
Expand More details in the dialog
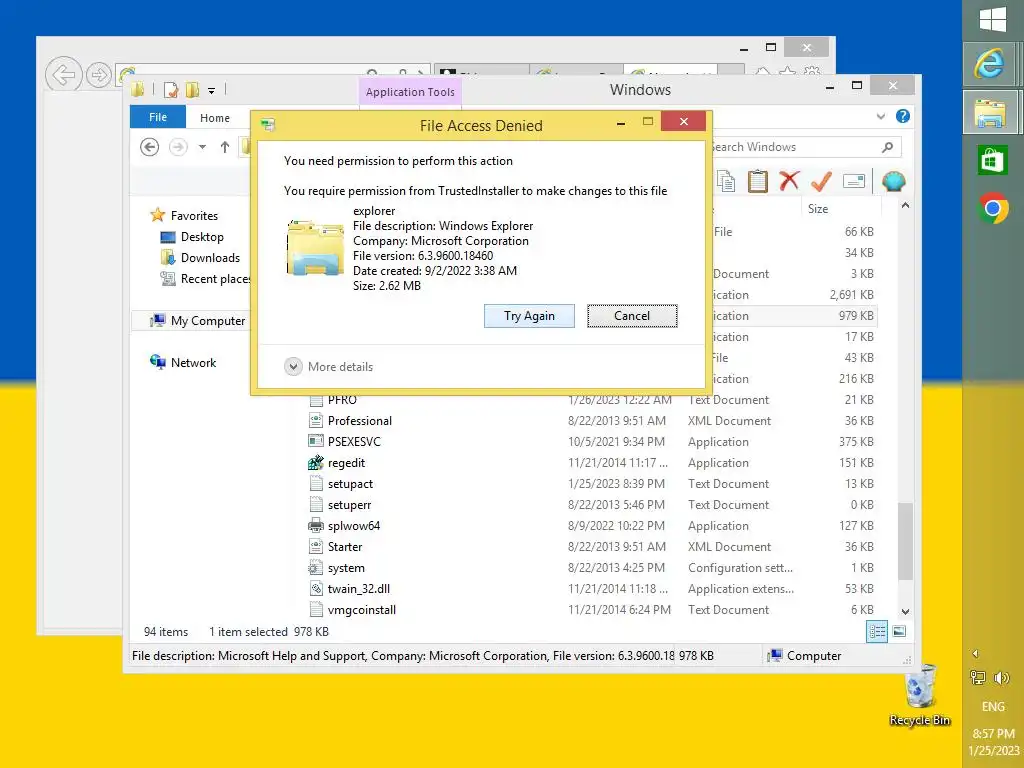[328, 366]
